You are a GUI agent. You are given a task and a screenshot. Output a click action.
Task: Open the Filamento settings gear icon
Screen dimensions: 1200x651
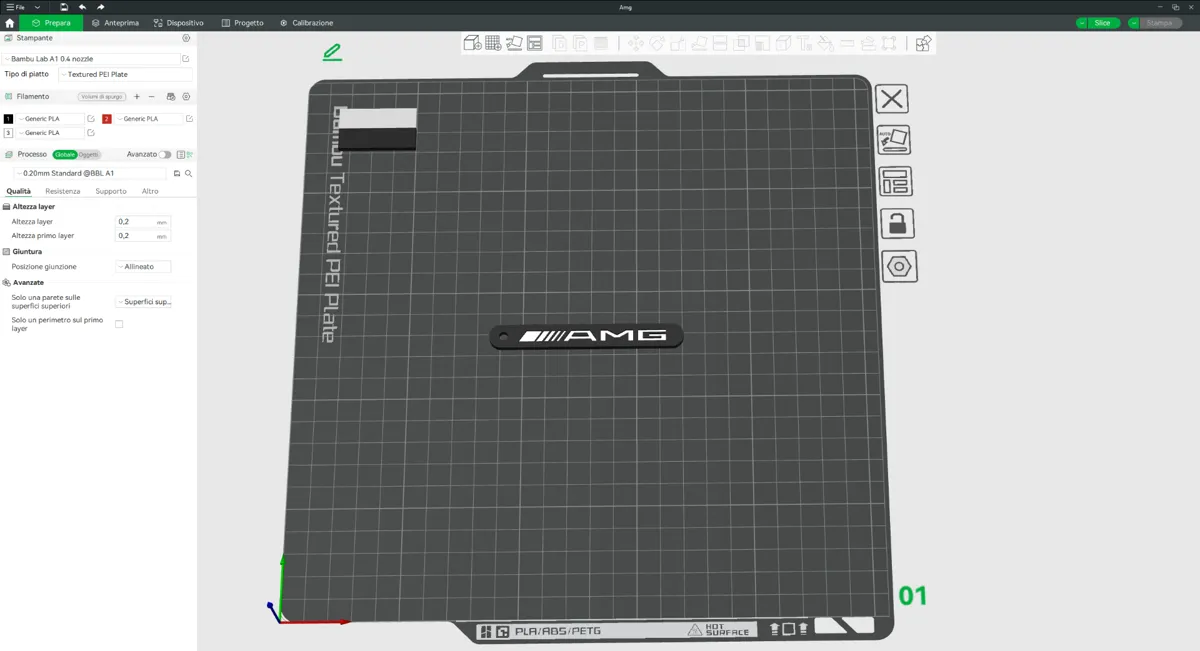[x=186, y=97]
